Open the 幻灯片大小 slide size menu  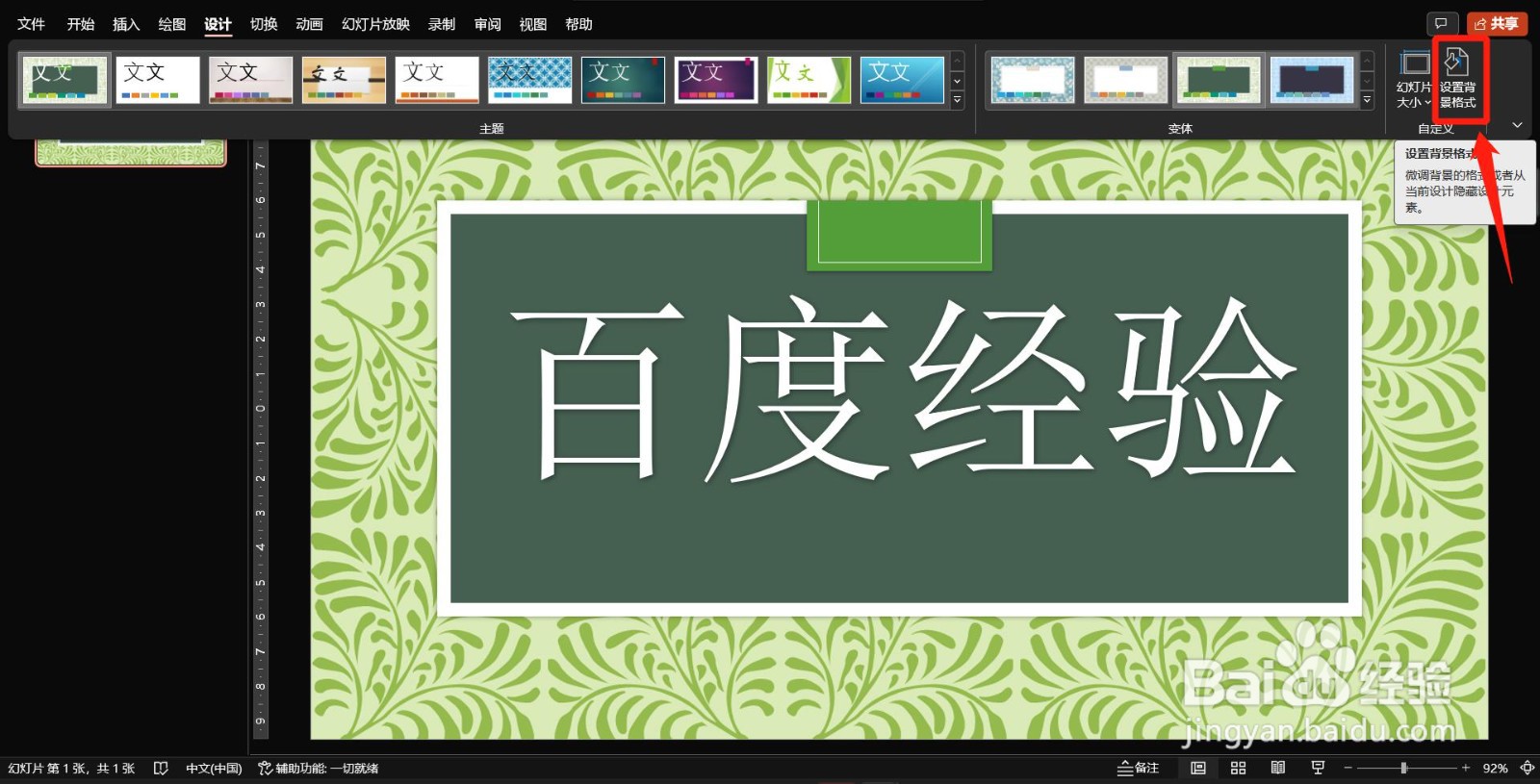click(x=1415, y=79)
